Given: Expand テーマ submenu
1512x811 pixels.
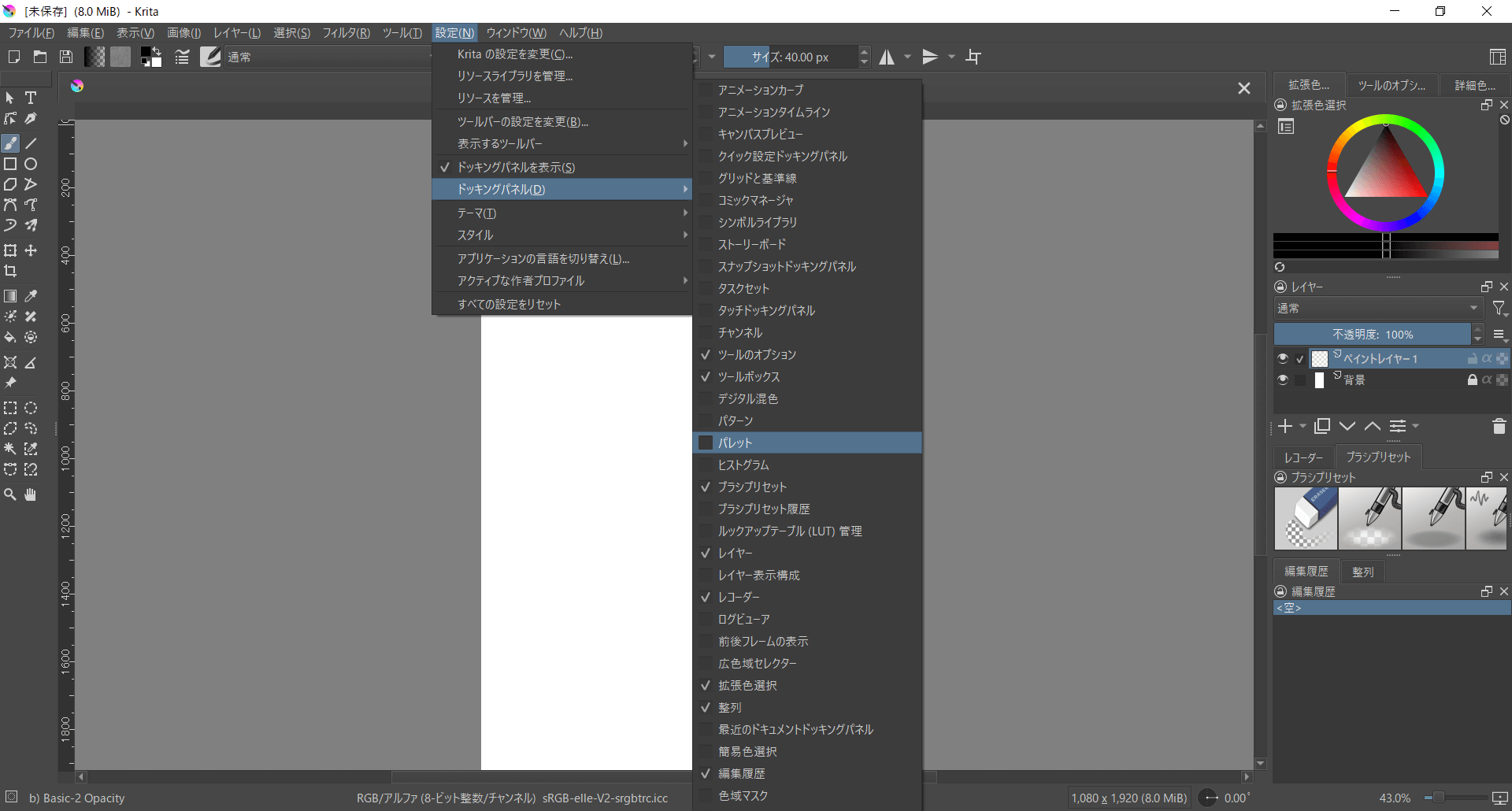Looking at the screenshot, I should (562, 213).
